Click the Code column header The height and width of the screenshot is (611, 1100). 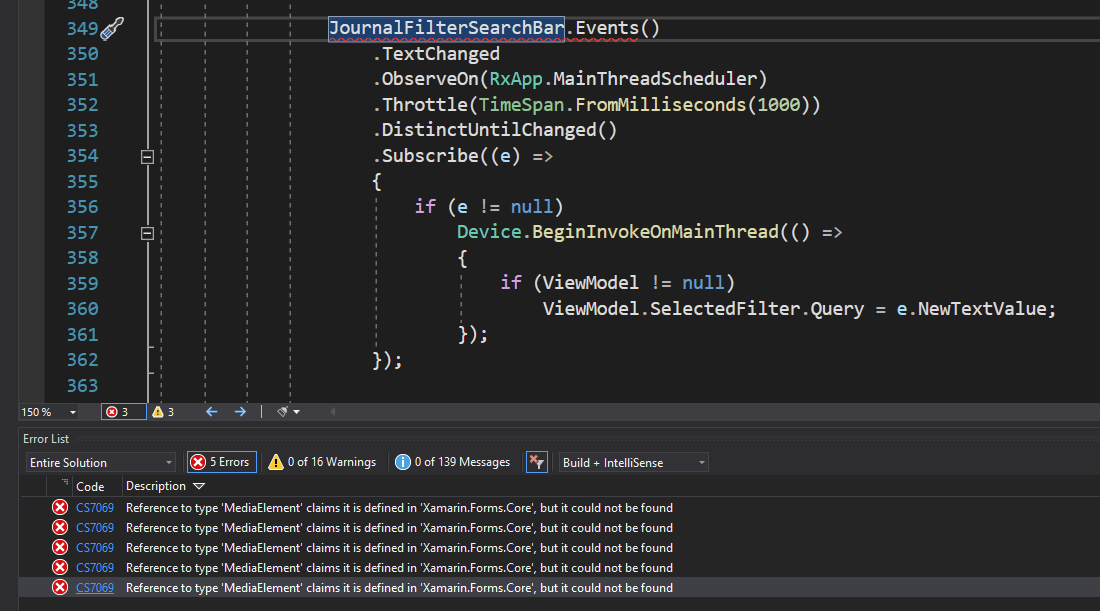coord(91,486)
